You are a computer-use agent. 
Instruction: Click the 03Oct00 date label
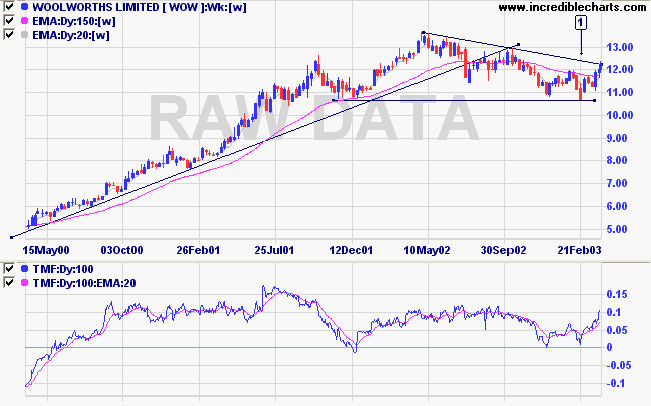pos(122,250)
